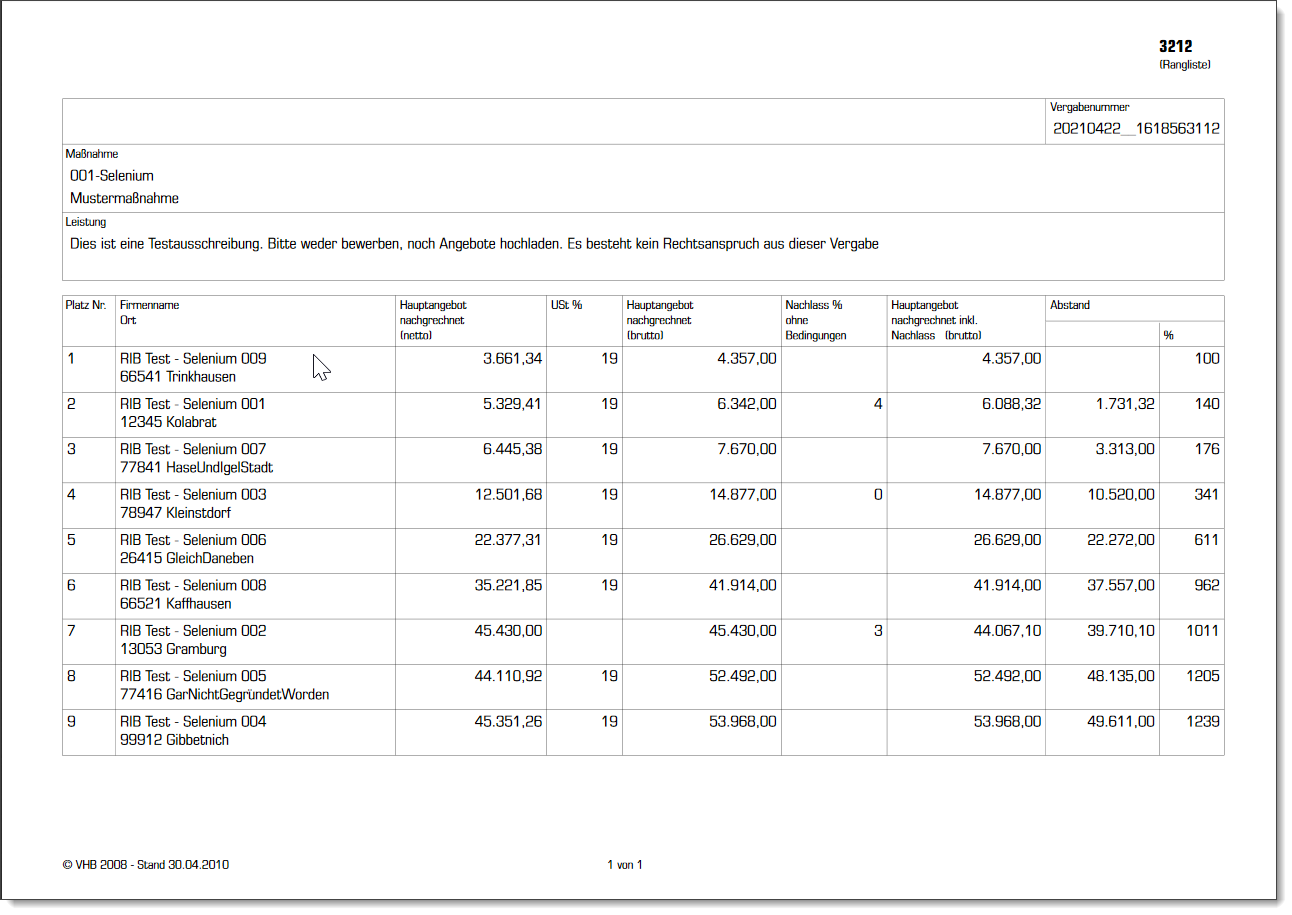Image resolution: width=1292 pixels, height=915 pixels.
Task: Click the net amount 22.377,31
Action: coord(508,540)
